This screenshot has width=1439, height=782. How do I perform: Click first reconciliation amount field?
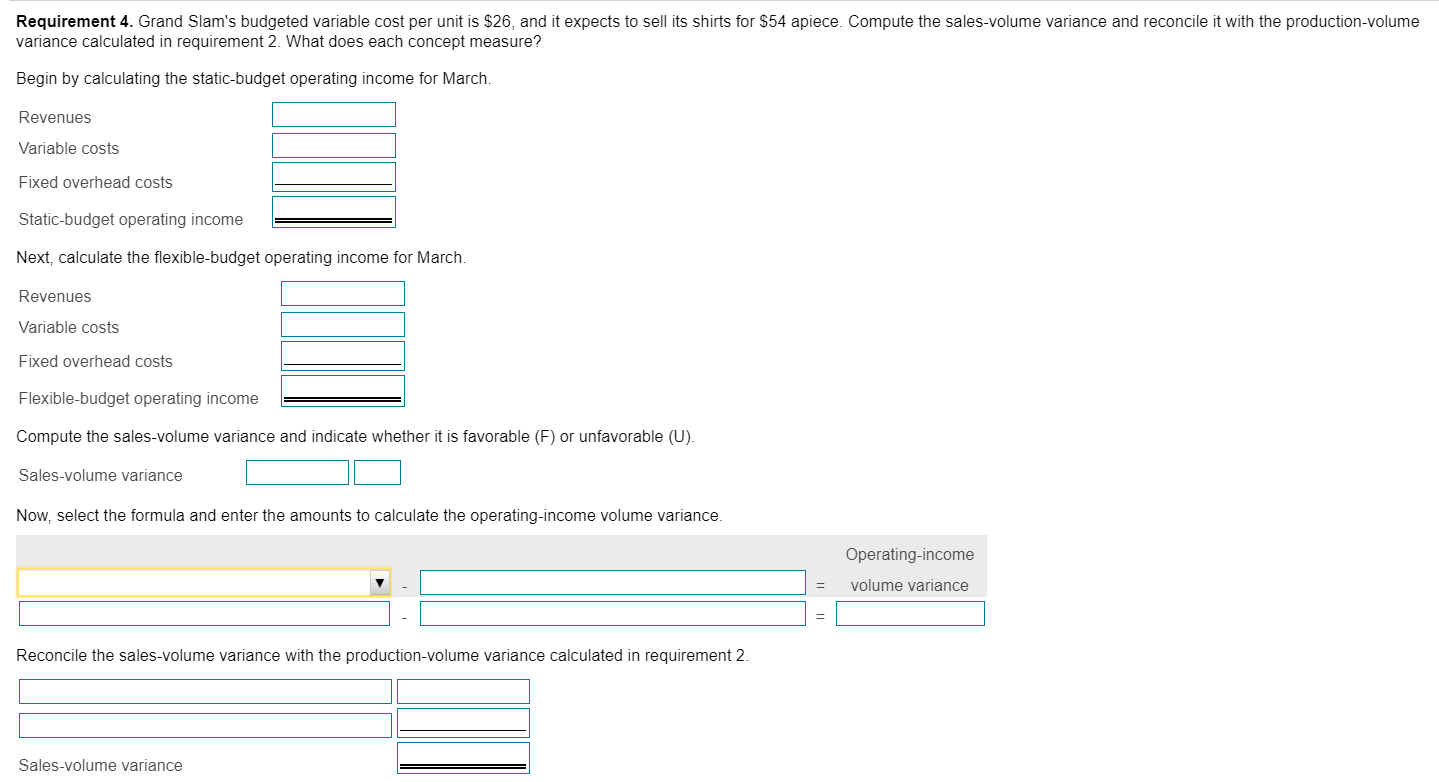click(463, 691)
